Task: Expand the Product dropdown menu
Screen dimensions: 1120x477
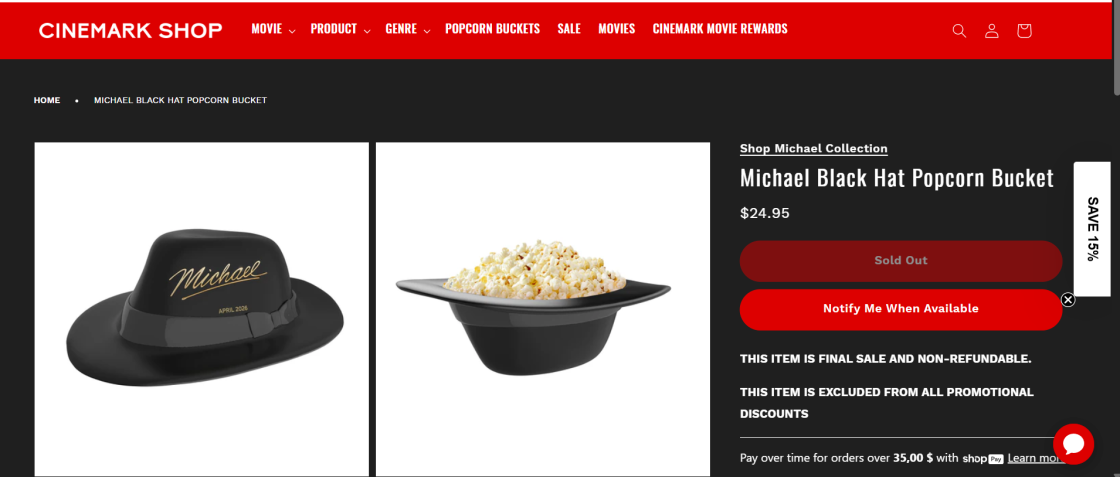Action: point(340,29)
